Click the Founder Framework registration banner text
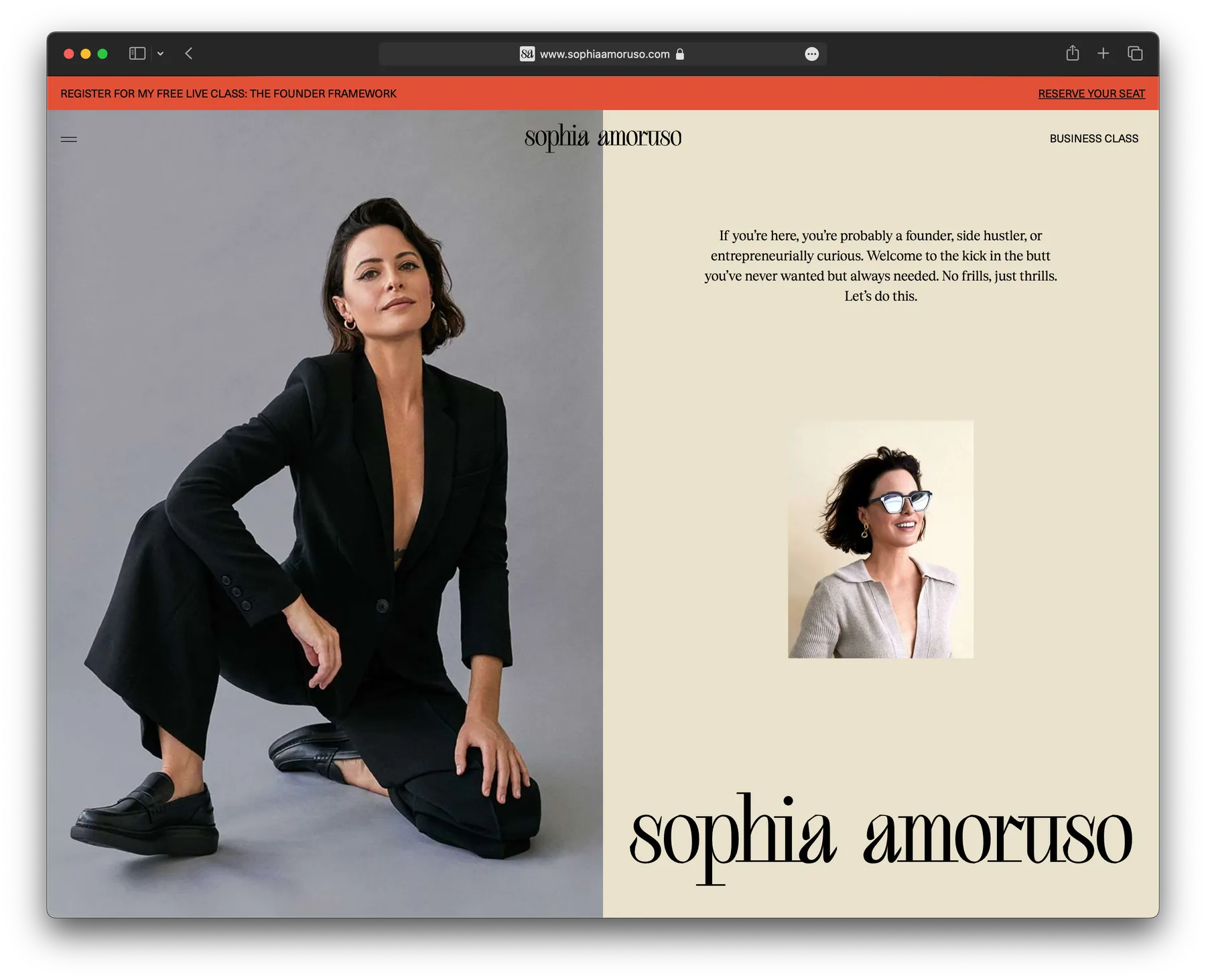Viewport: 1206px width, 980px height. pyautogui.click(x=228, y=93)
